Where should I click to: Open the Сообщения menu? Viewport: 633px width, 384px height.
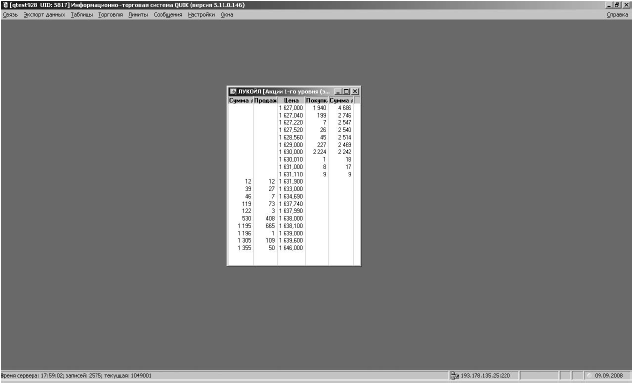(168, 15)
